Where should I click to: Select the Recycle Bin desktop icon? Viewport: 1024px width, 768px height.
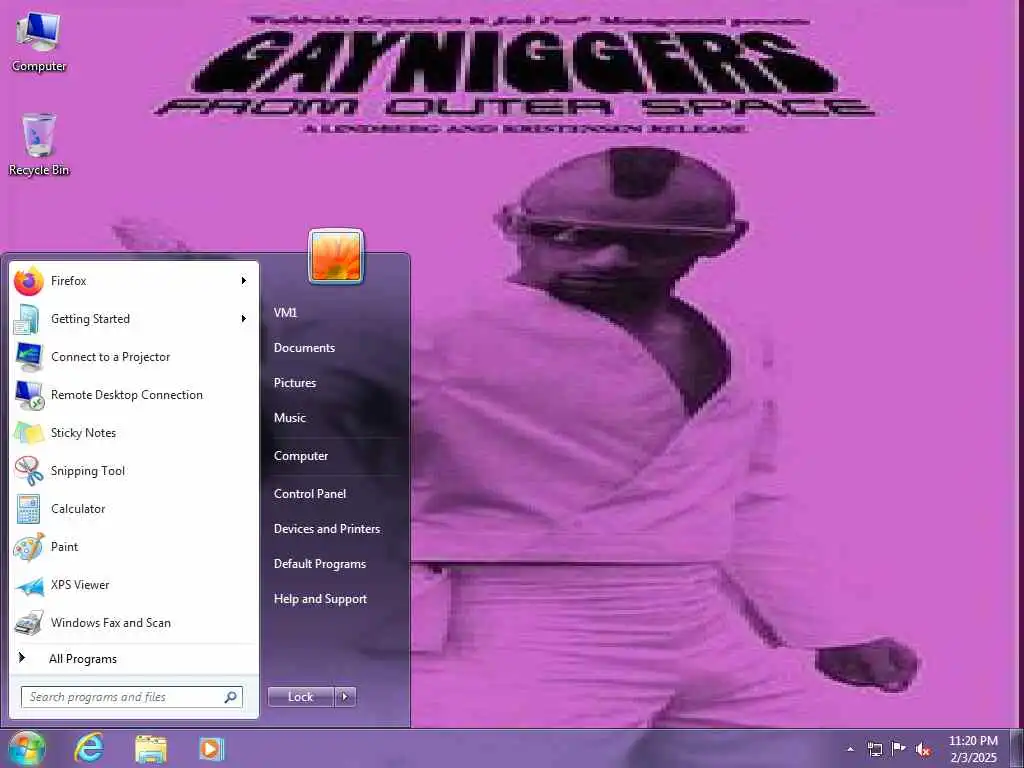pyautogui.click(x=39, y=145)
